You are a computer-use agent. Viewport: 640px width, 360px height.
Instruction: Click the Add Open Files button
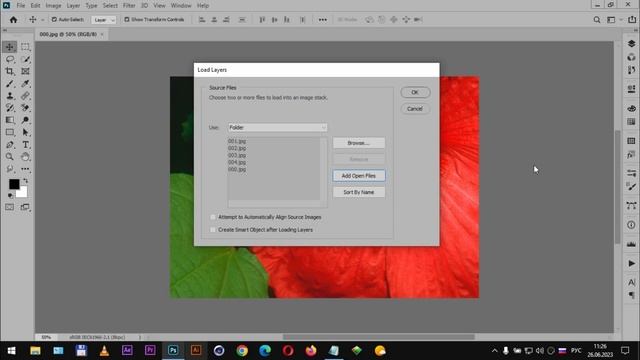coord(358,176)
